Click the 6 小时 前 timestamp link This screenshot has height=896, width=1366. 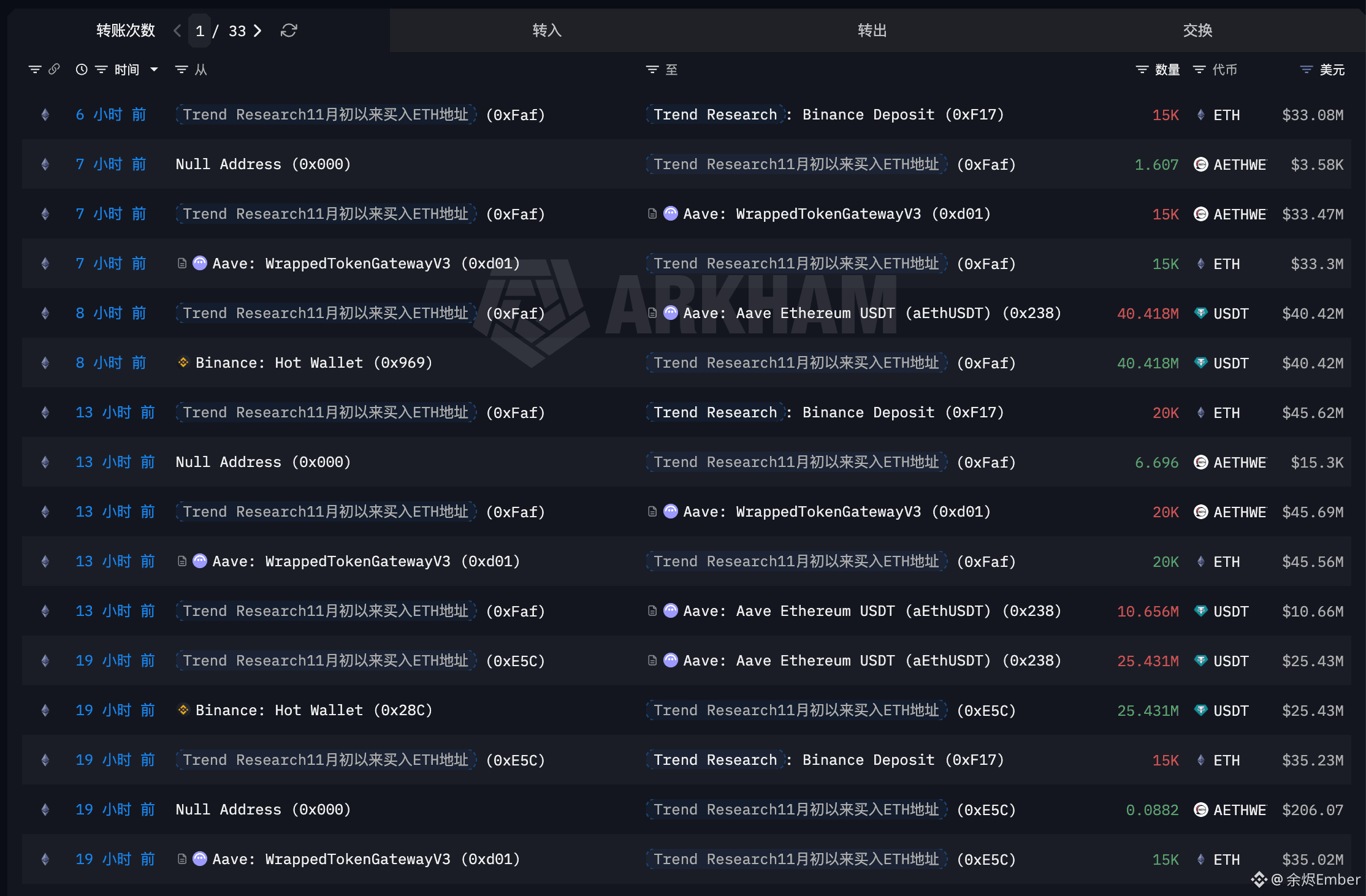pyautogui.click(x=110, y=115)
